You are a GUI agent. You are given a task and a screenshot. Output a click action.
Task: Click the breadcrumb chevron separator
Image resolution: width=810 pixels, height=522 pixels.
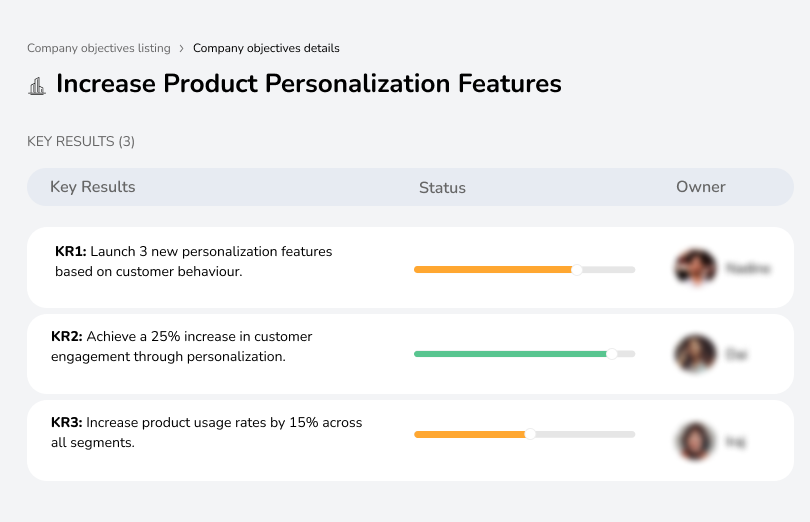[181, 49]
